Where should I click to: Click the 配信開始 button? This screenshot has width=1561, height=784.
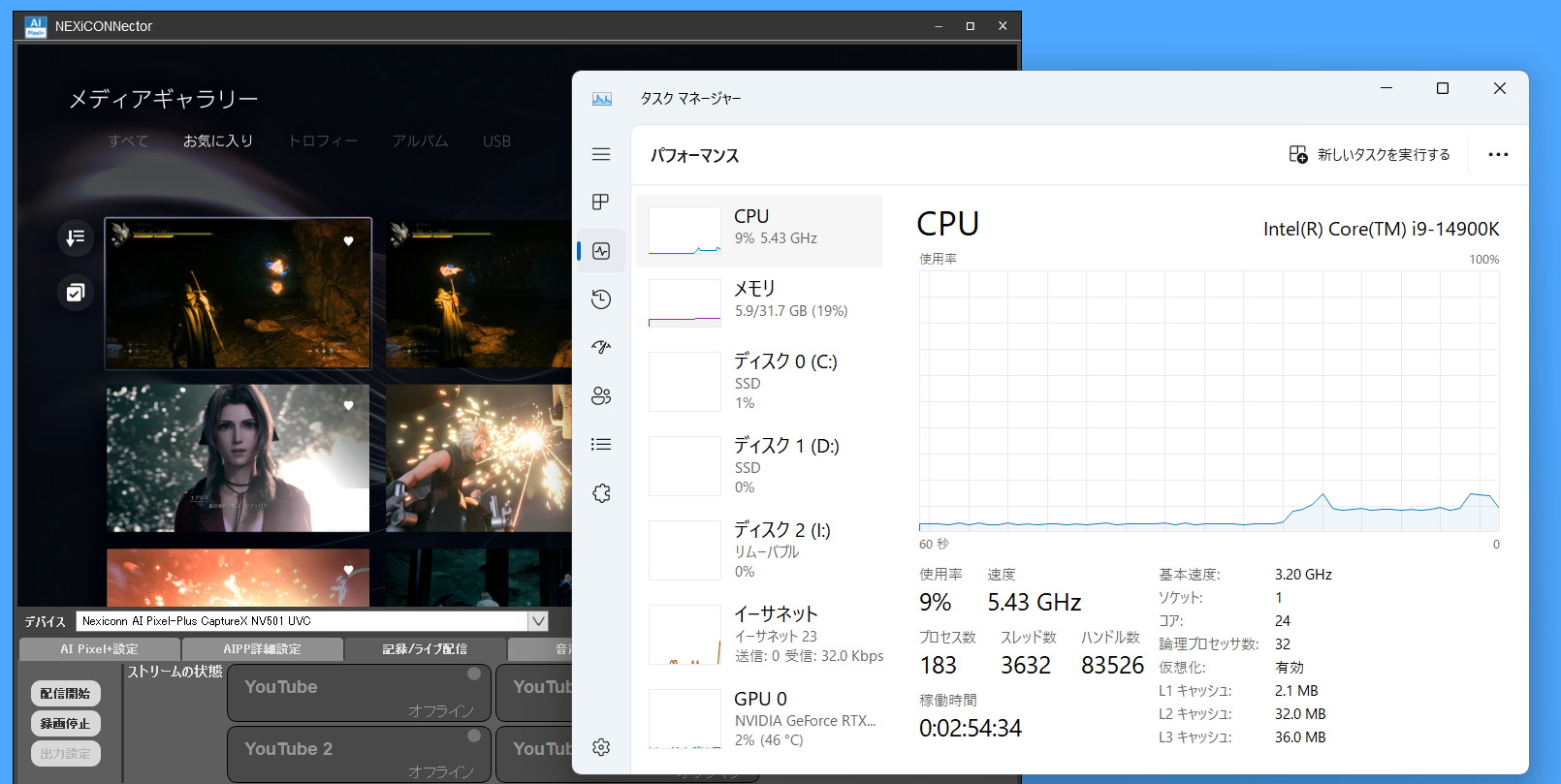click(65, 693)
